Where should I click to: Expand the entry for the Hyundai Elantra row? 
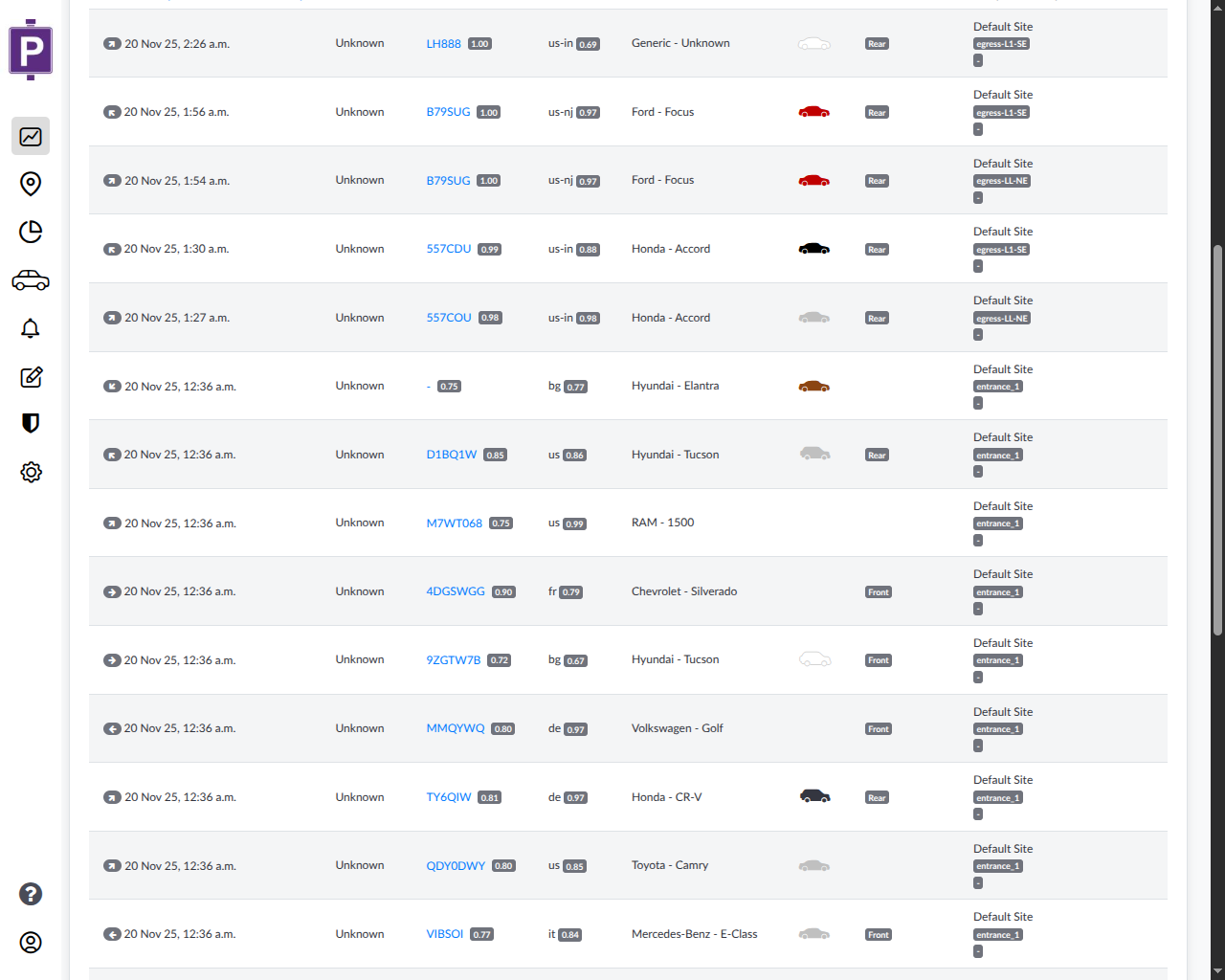(977, 403)
